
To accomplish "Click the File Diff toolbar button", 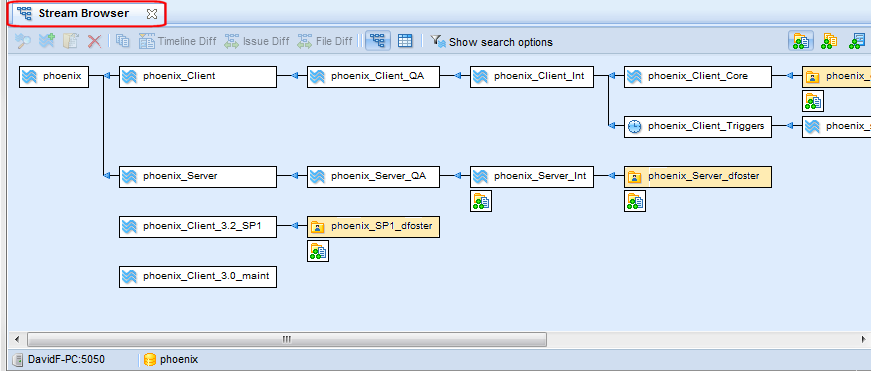I will pos(325,41).
